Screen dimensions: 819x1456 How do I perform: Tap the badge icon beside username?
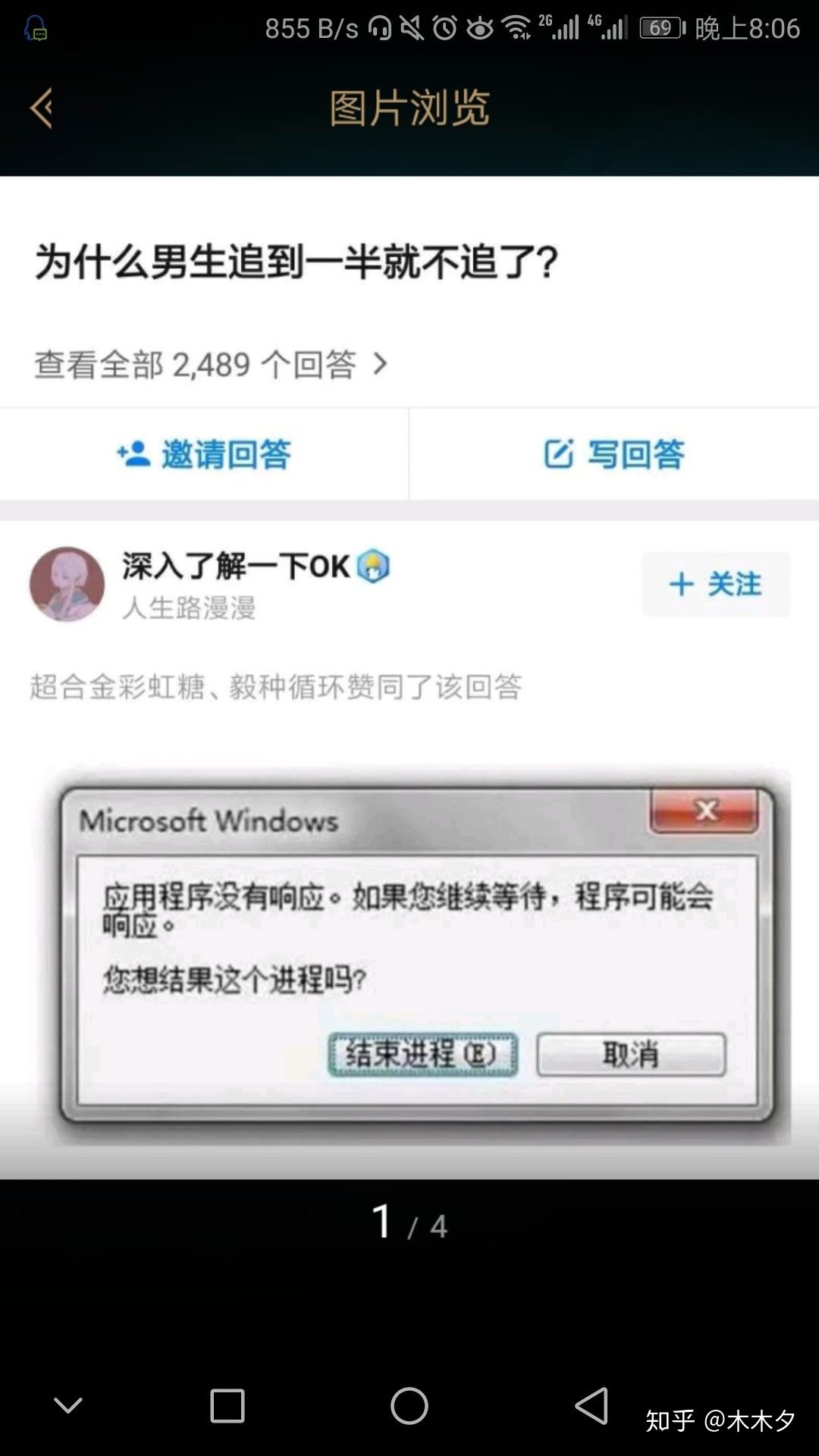372,566
